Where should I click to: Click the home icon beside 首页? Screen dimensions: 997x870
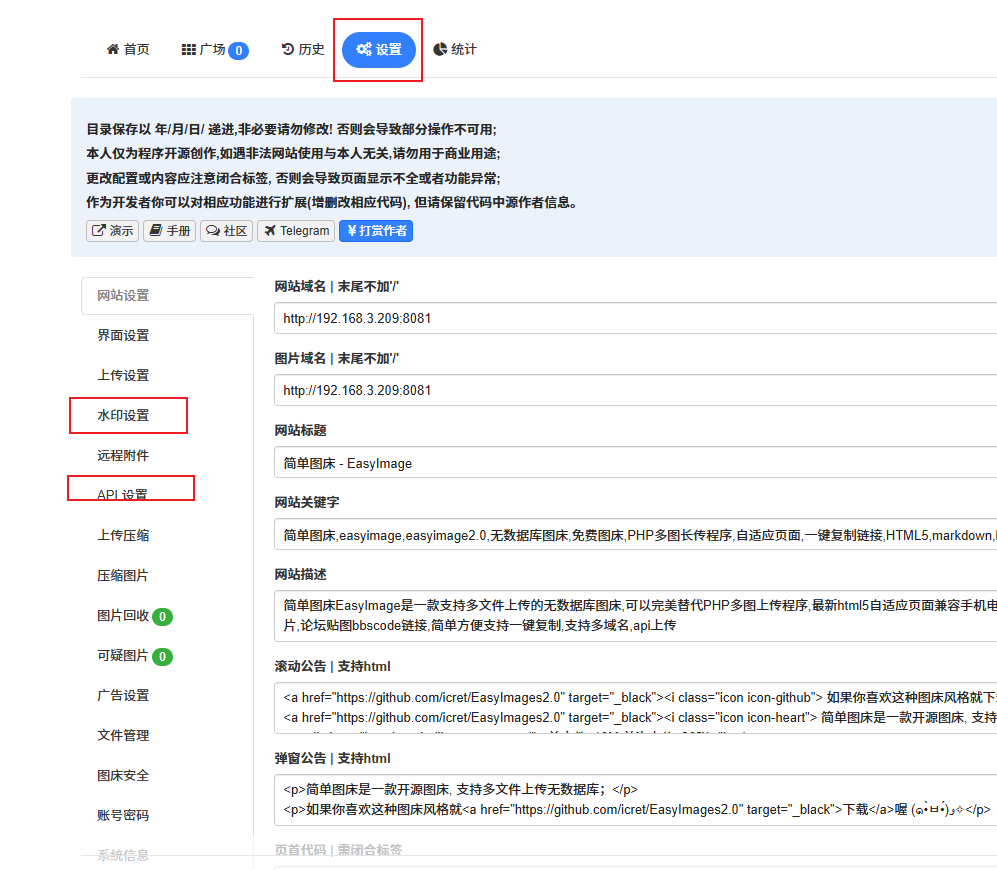pyautogui.click(x=113, y=49)
